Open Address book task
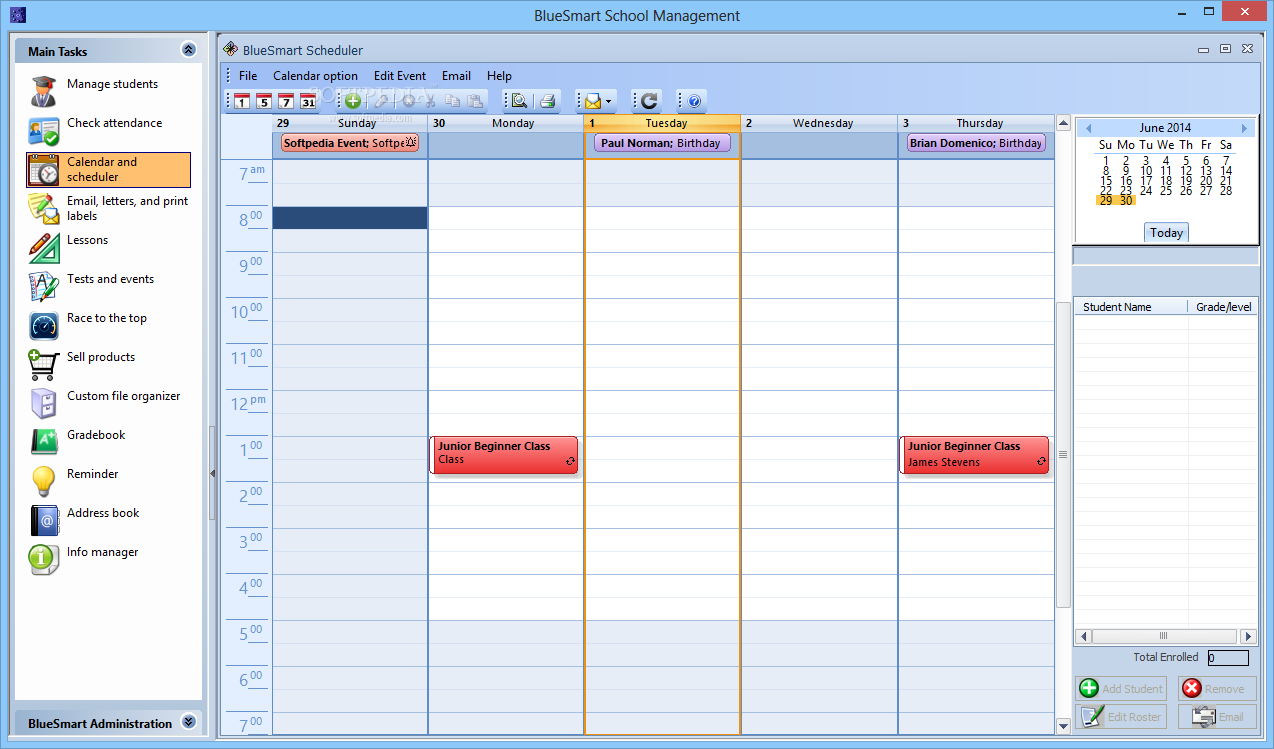The width and height of the screenshot is (1274, 749). (x=108, y=520)
